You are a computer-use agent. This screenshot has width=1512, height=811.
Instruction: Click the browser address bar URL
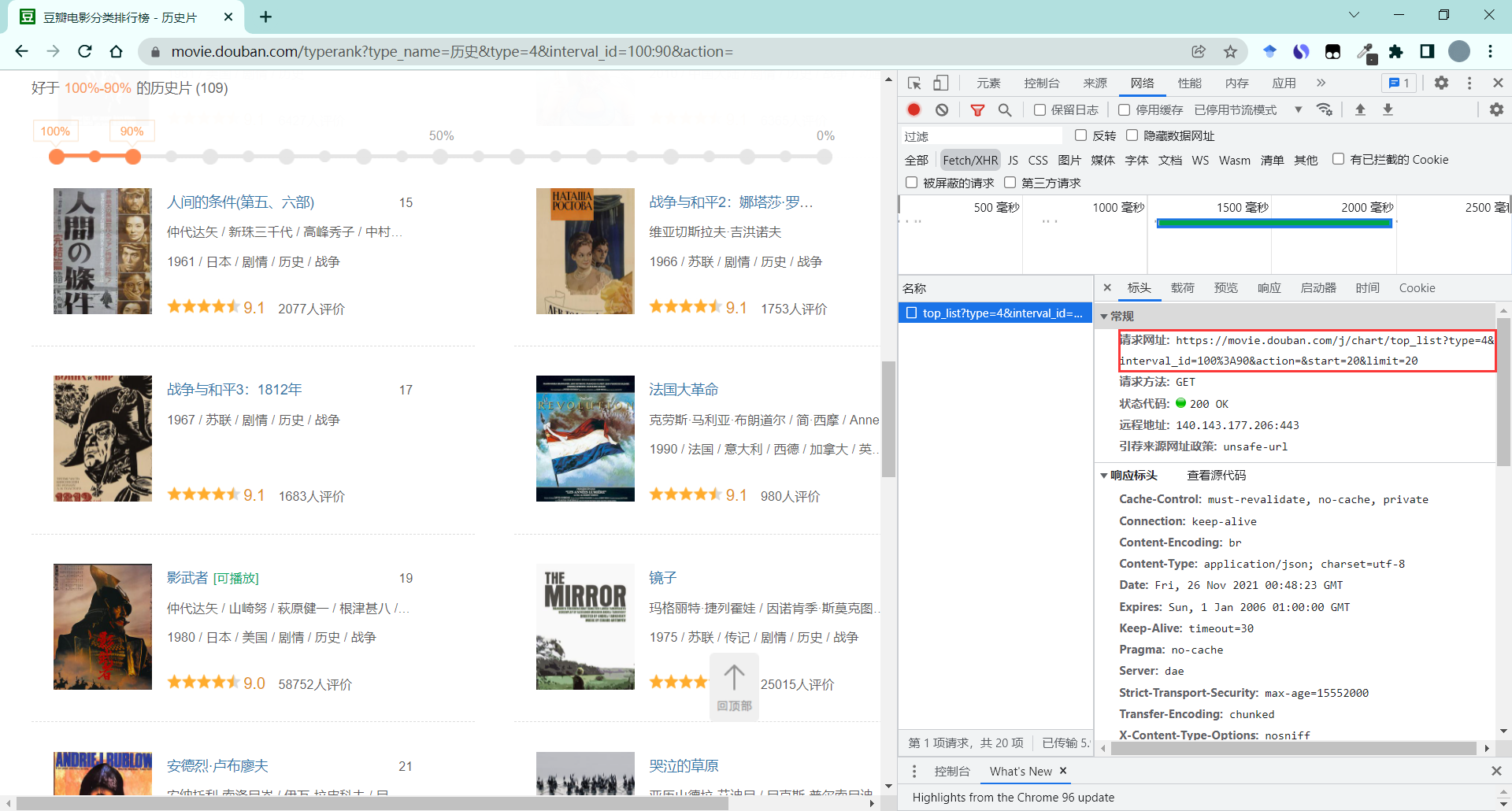click(452, 51)
